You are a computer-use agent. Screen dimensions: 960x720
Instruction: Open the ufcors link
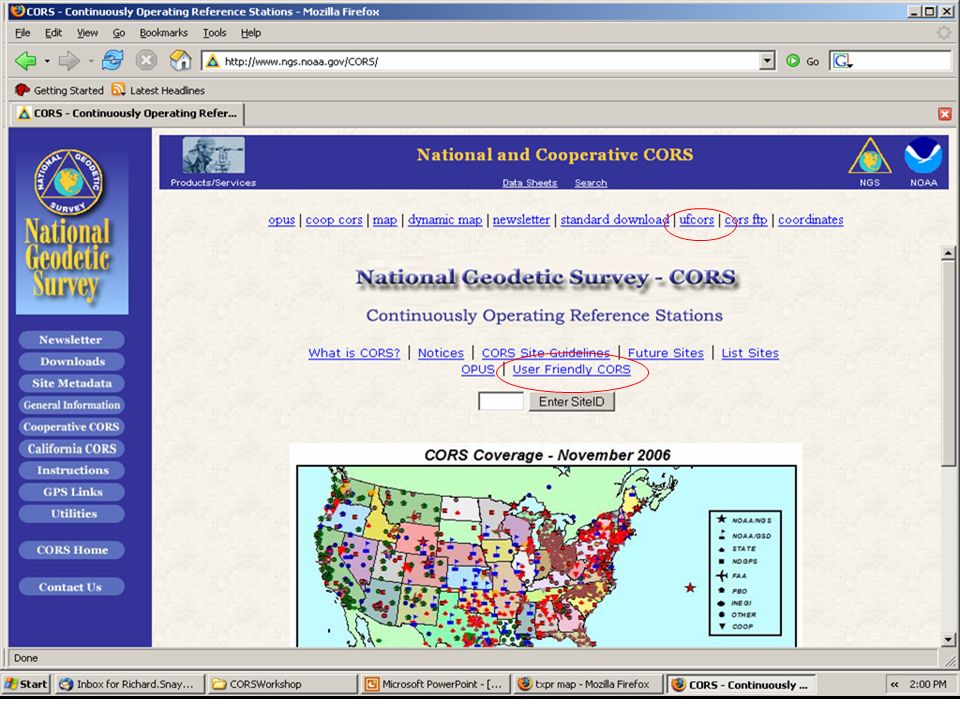click(x=696, y=219)
